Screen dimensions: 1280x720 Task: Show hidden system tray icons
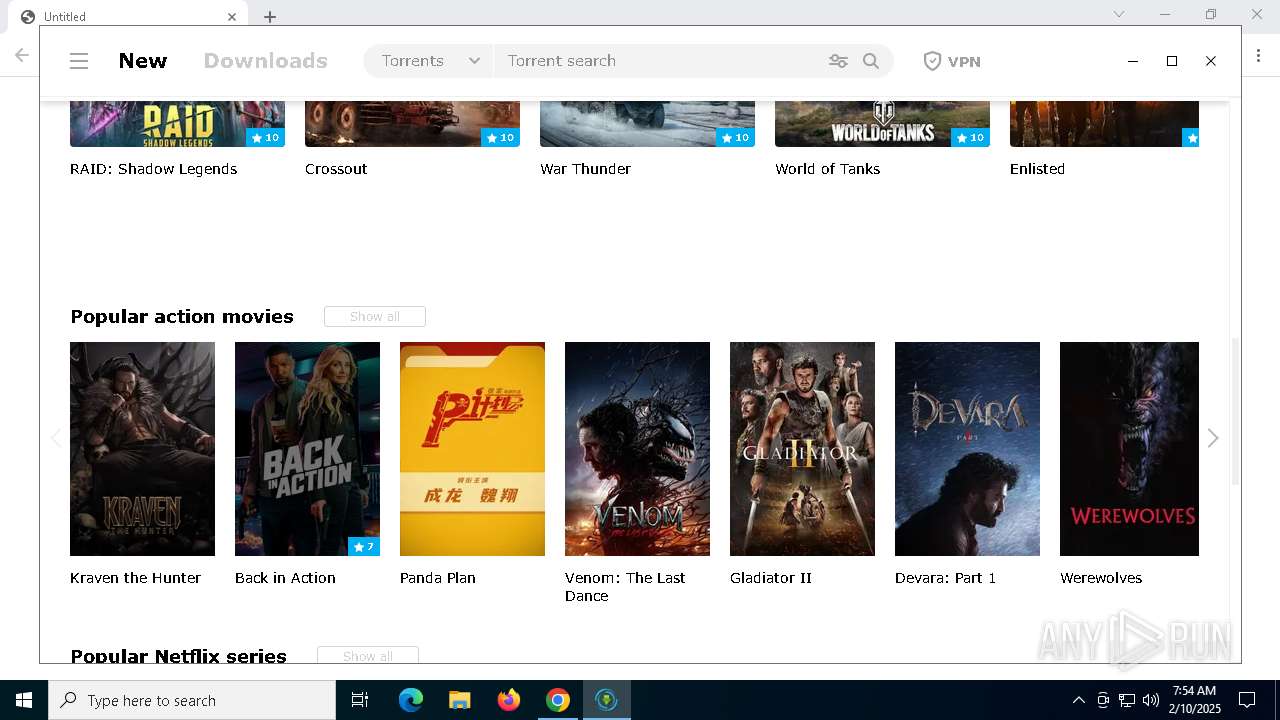(x=1078, y=700)
